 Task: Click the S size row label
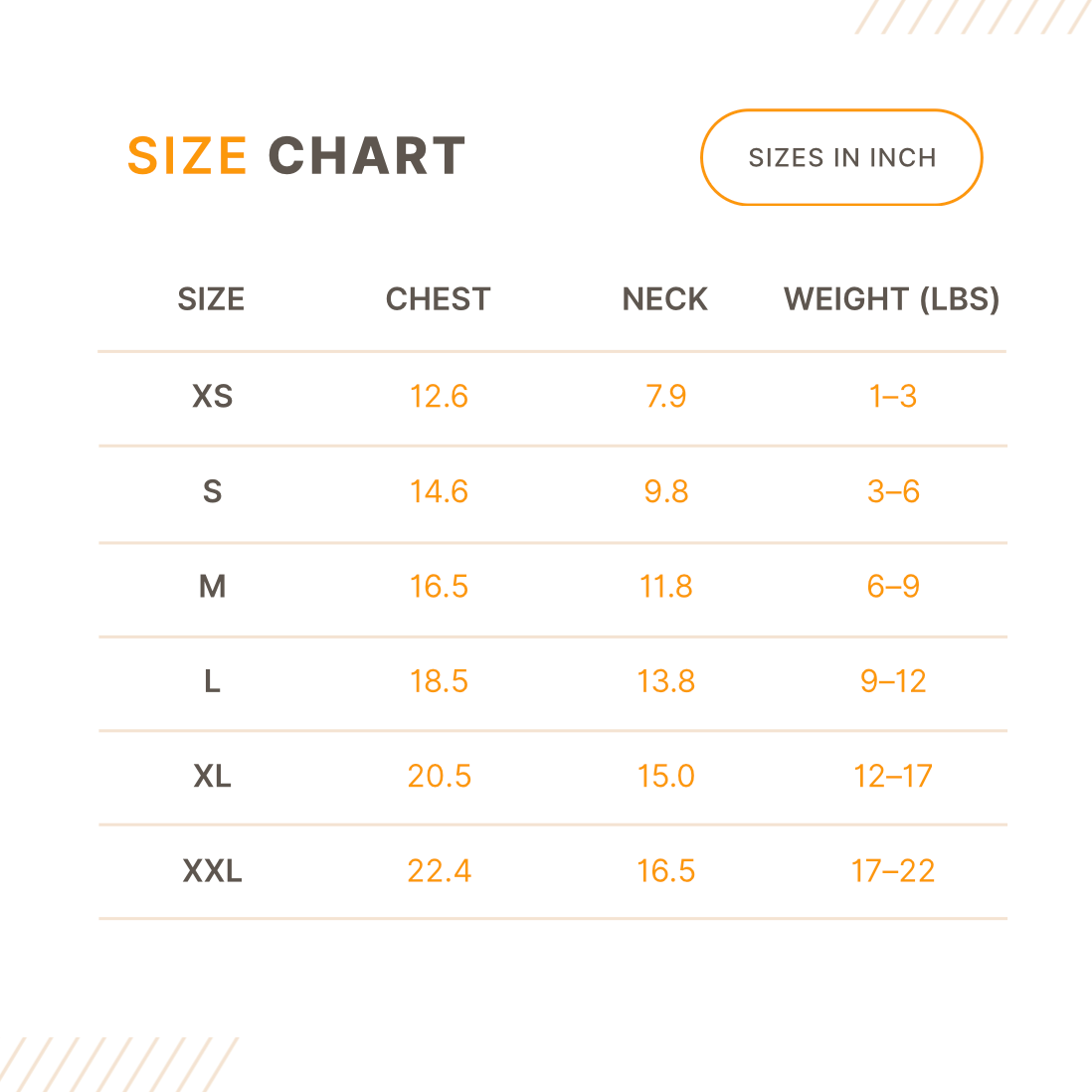(212, 491)
